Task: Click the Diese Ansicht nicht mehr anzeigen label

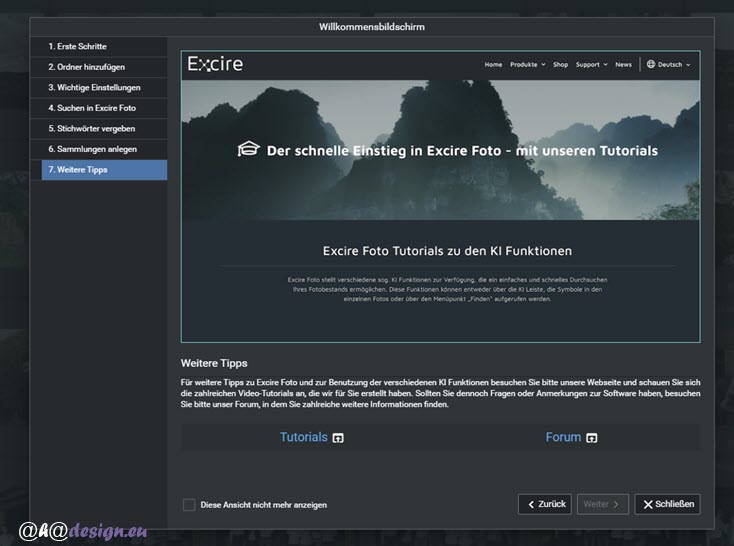Action: [x=264, y=505]
